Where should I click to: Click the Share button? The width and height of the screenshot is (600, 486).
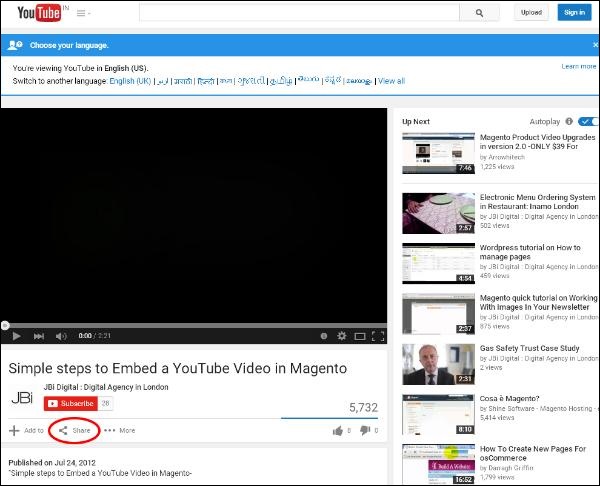pos(74,431)
